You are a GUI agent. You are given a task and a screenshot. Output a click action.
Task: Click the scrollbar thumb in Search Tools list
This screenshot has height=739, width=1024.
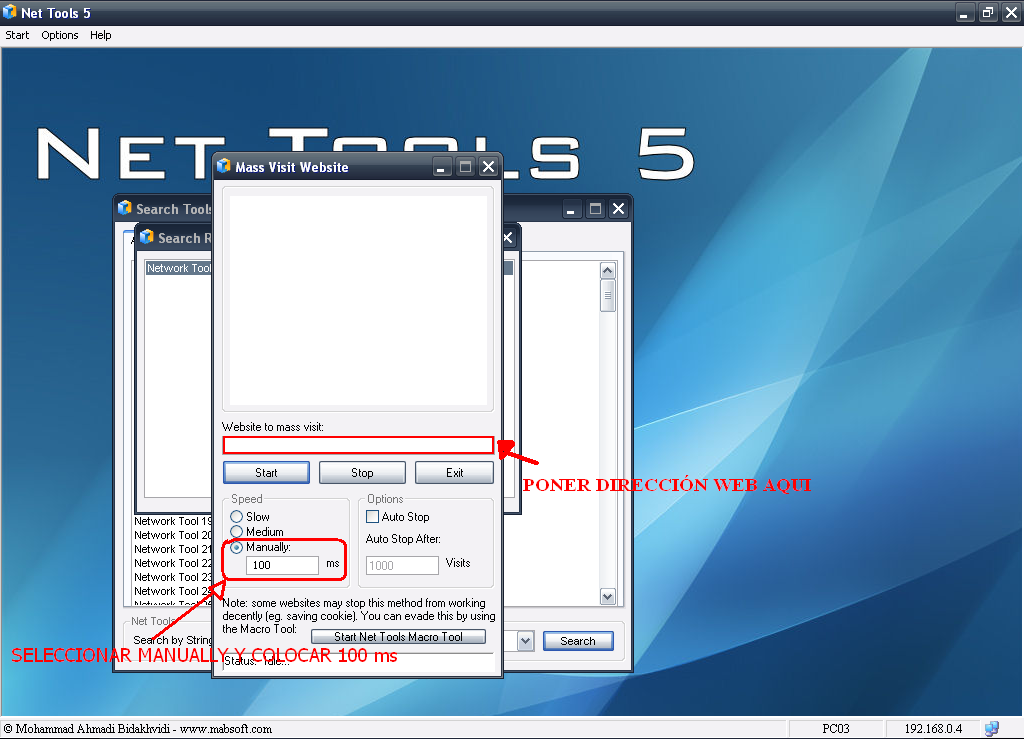click(x=608, y=296)
